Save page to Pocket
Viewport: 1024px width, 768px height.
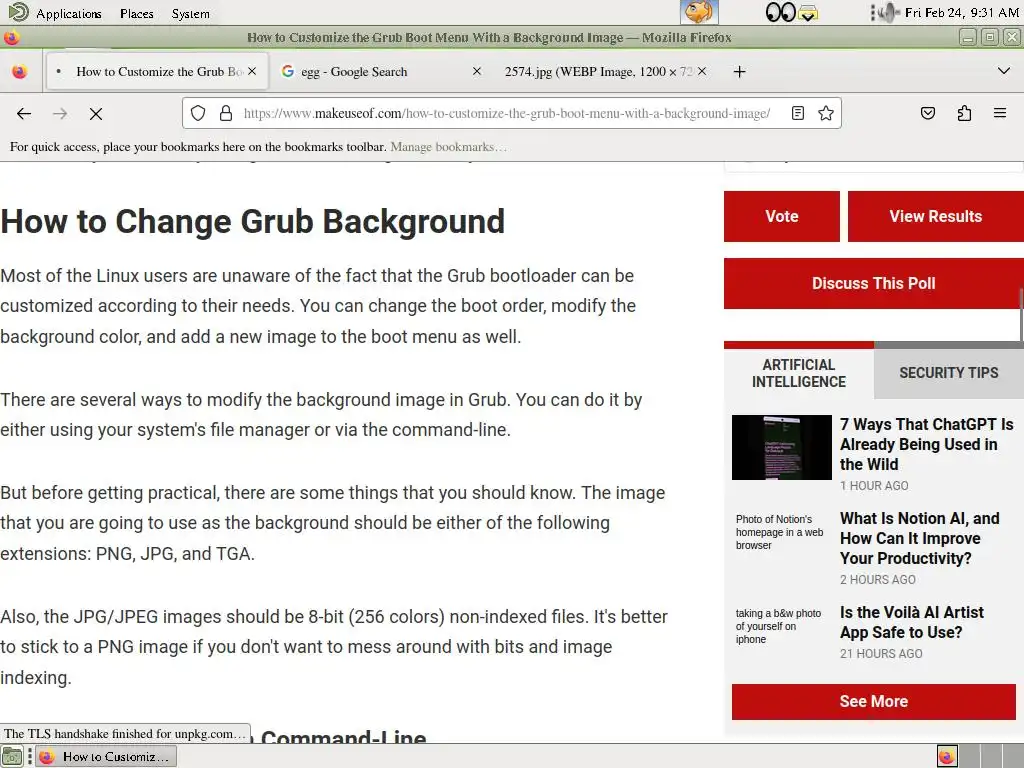tap(928, 114)
